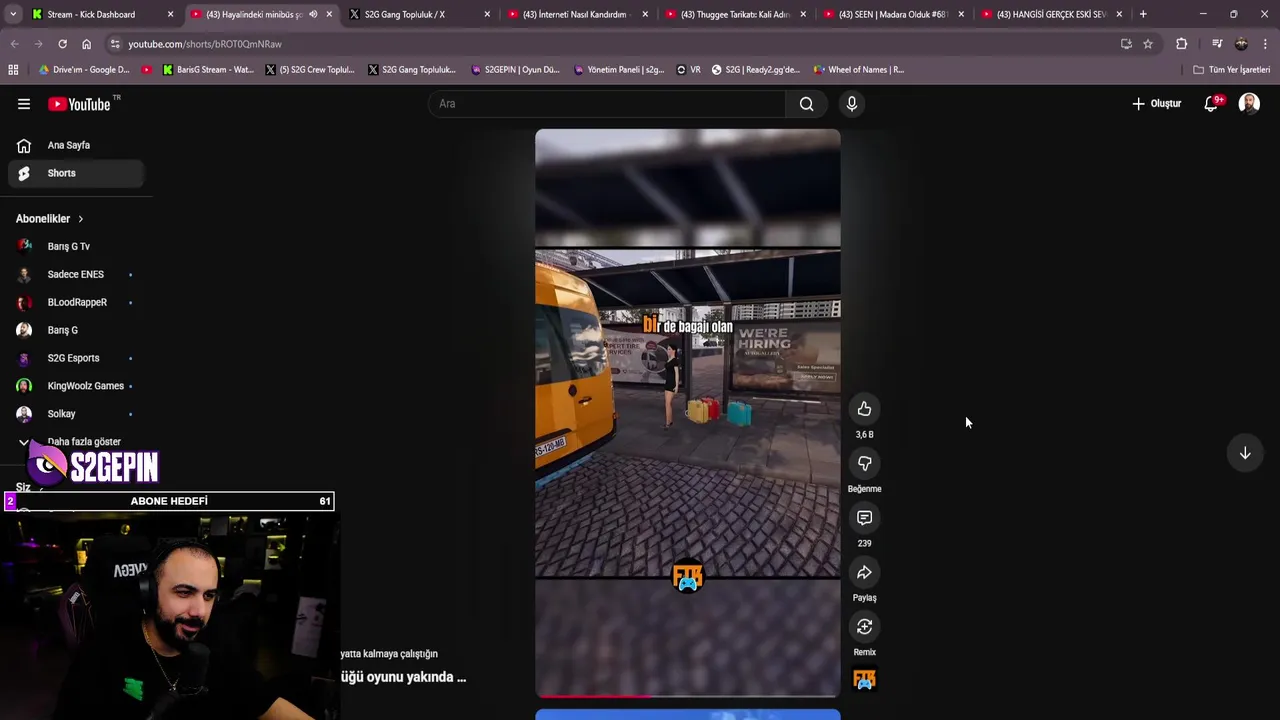
Task: Open Drive'ım - Google Drive bookmark
Action: click(x=84, y=70)
